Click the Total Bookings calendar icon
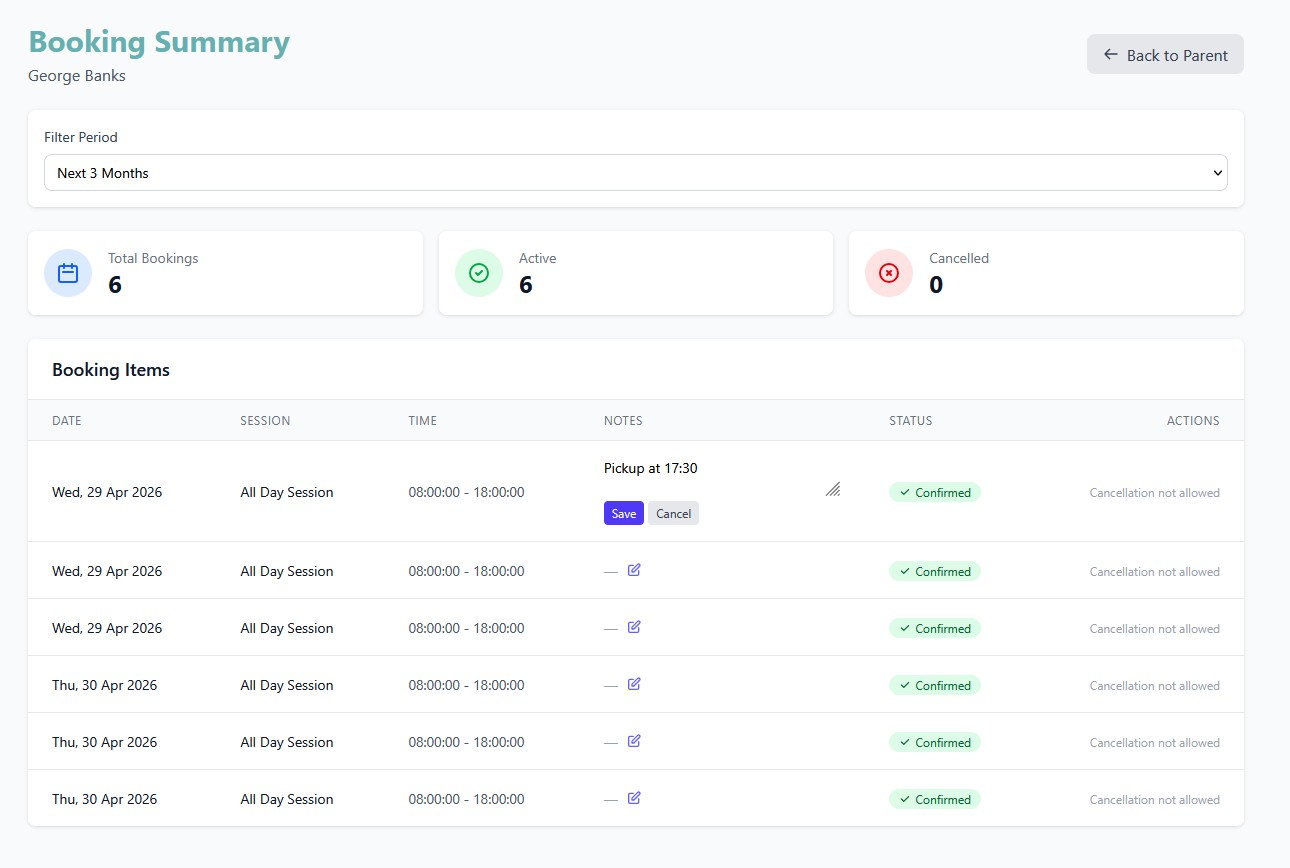Viewport: 1290px width, 868px height. [x=68, y=273]
